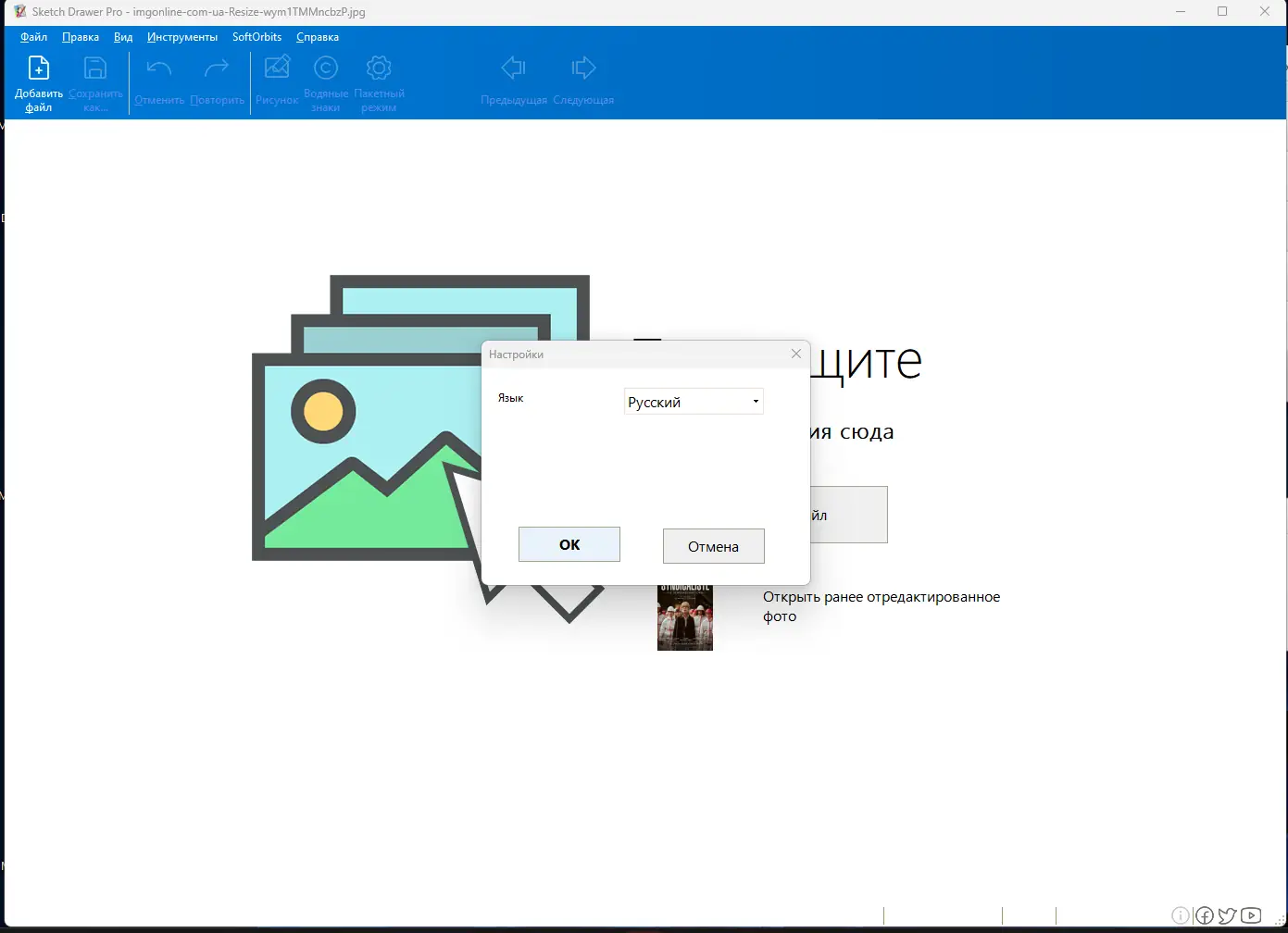The height and width of the screenshot is (933, 1288).
Task: Open the Правка menu
Action: click(81, 37)
